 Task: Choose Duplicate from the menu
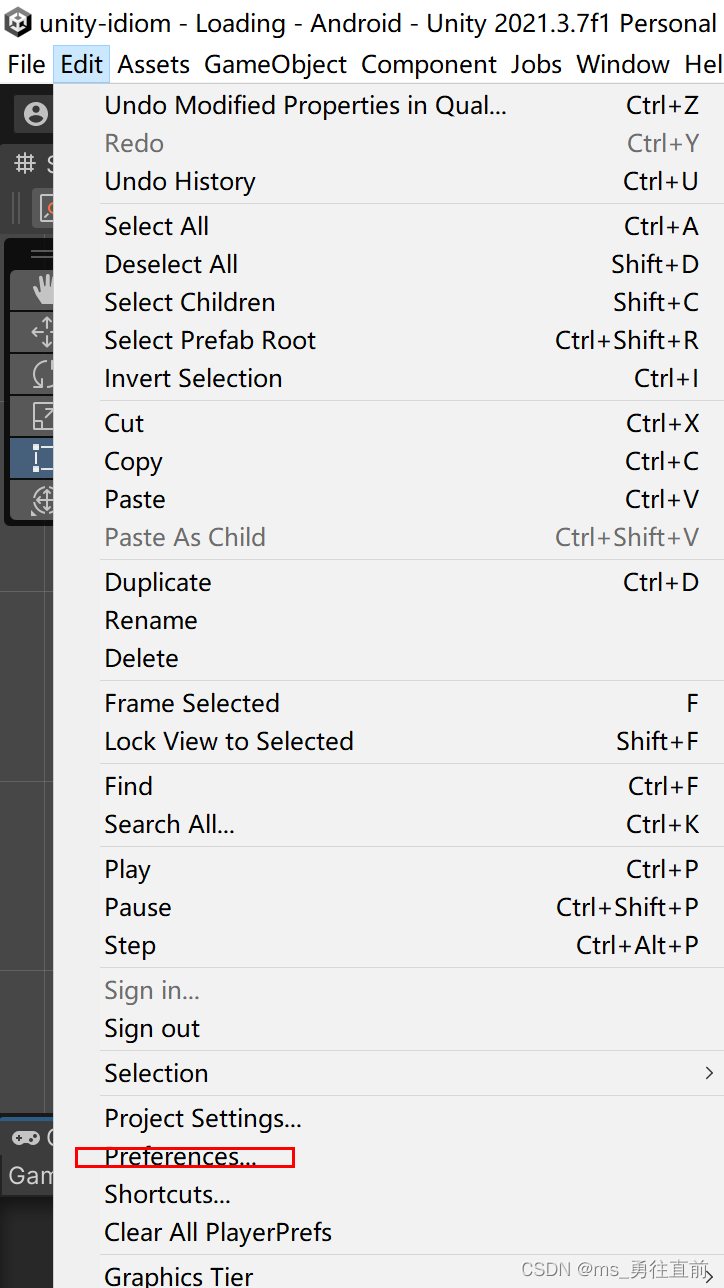[x=158, y=583]
